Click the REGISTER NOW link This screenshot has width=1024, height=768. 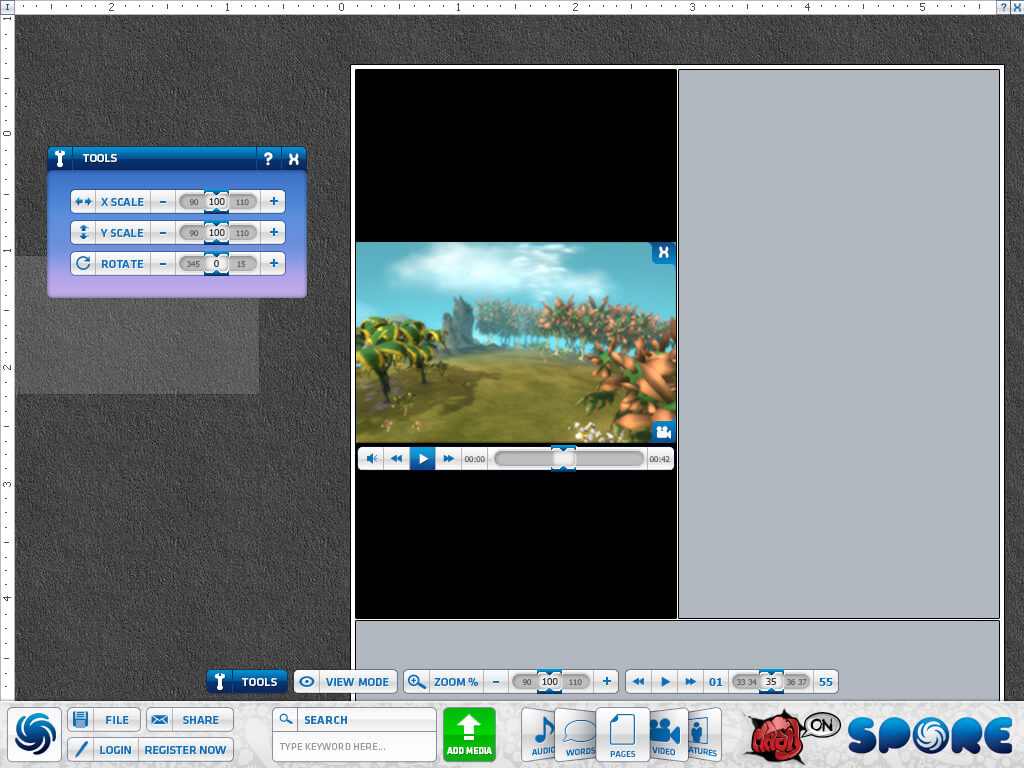[x=185, y=750]
